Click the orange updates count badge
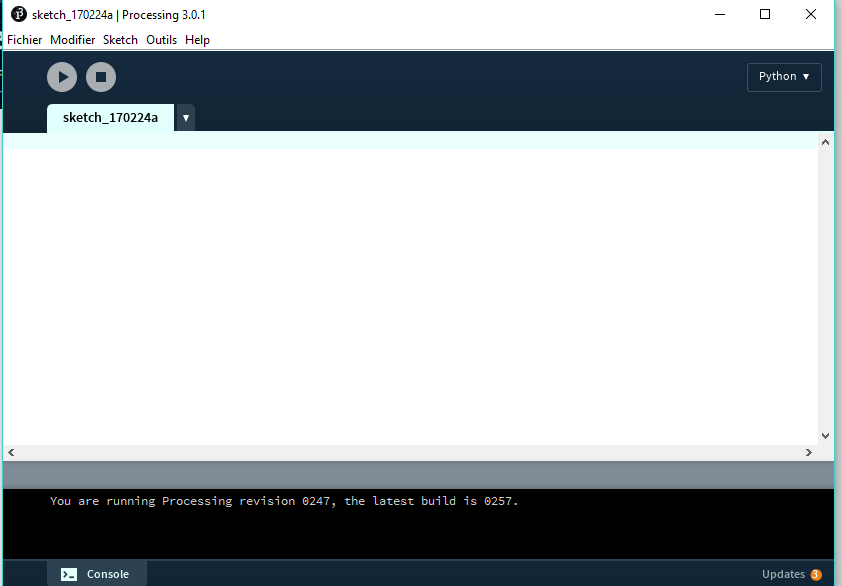842x586 pixels. [816, 574]
